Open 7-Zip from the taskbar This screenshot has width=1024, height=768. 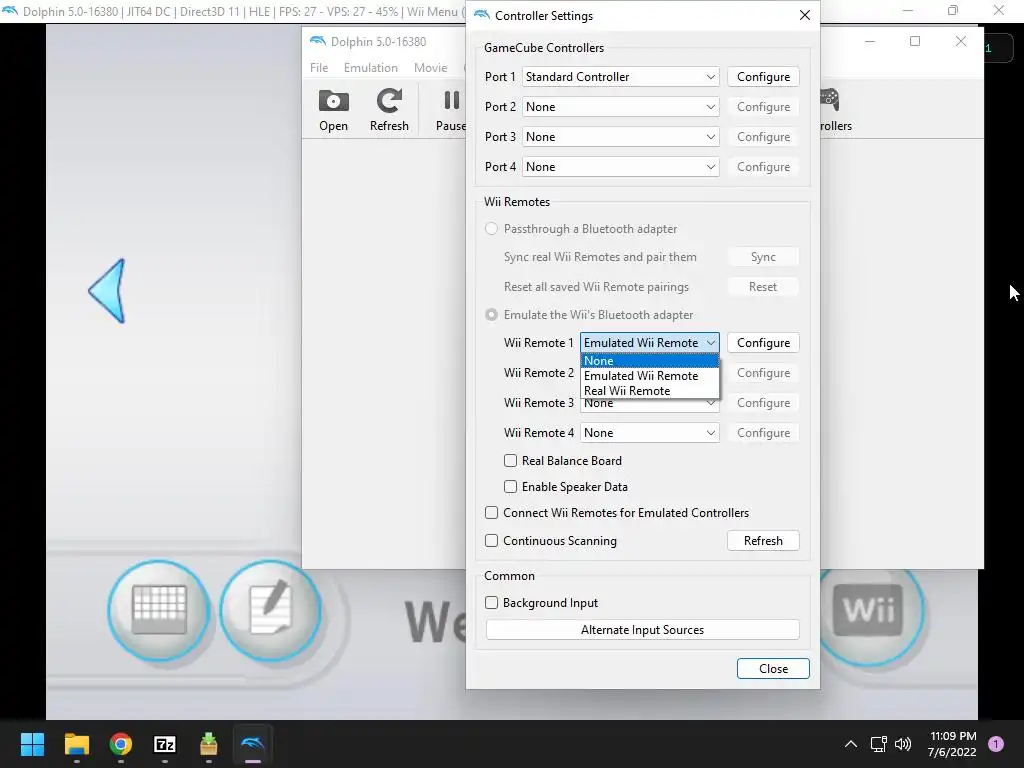pyautogui.click(x=165, y=744)
